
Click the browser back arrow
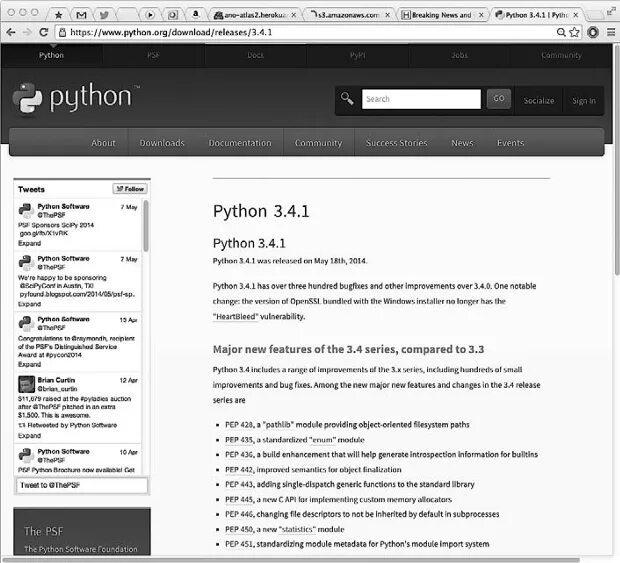click(x=11, y=32)
